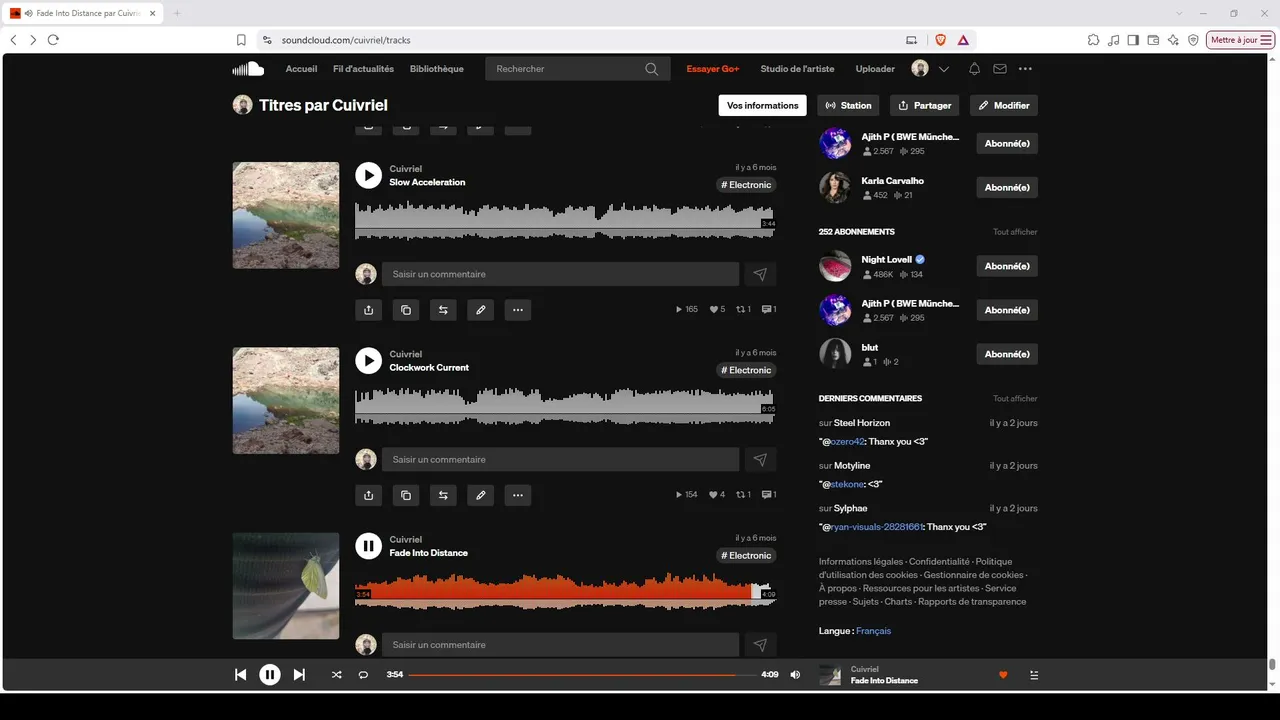The height and width of the screenshot is (720, 1280).
Task: Open the Brave Wallet icon
Action: pos(1153,40)
